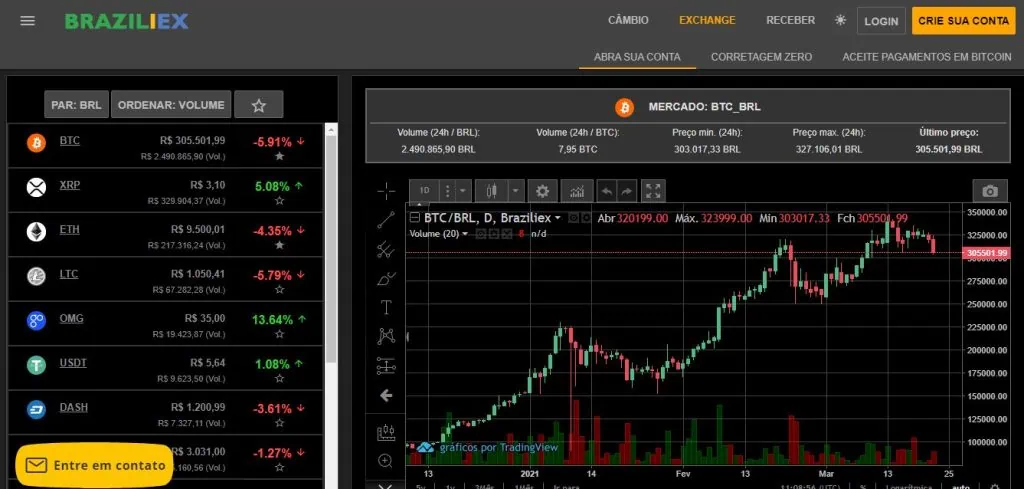This screenshot has height=489, width=1024.
Task: Go to the RECEBER menu
Action: 790,20
